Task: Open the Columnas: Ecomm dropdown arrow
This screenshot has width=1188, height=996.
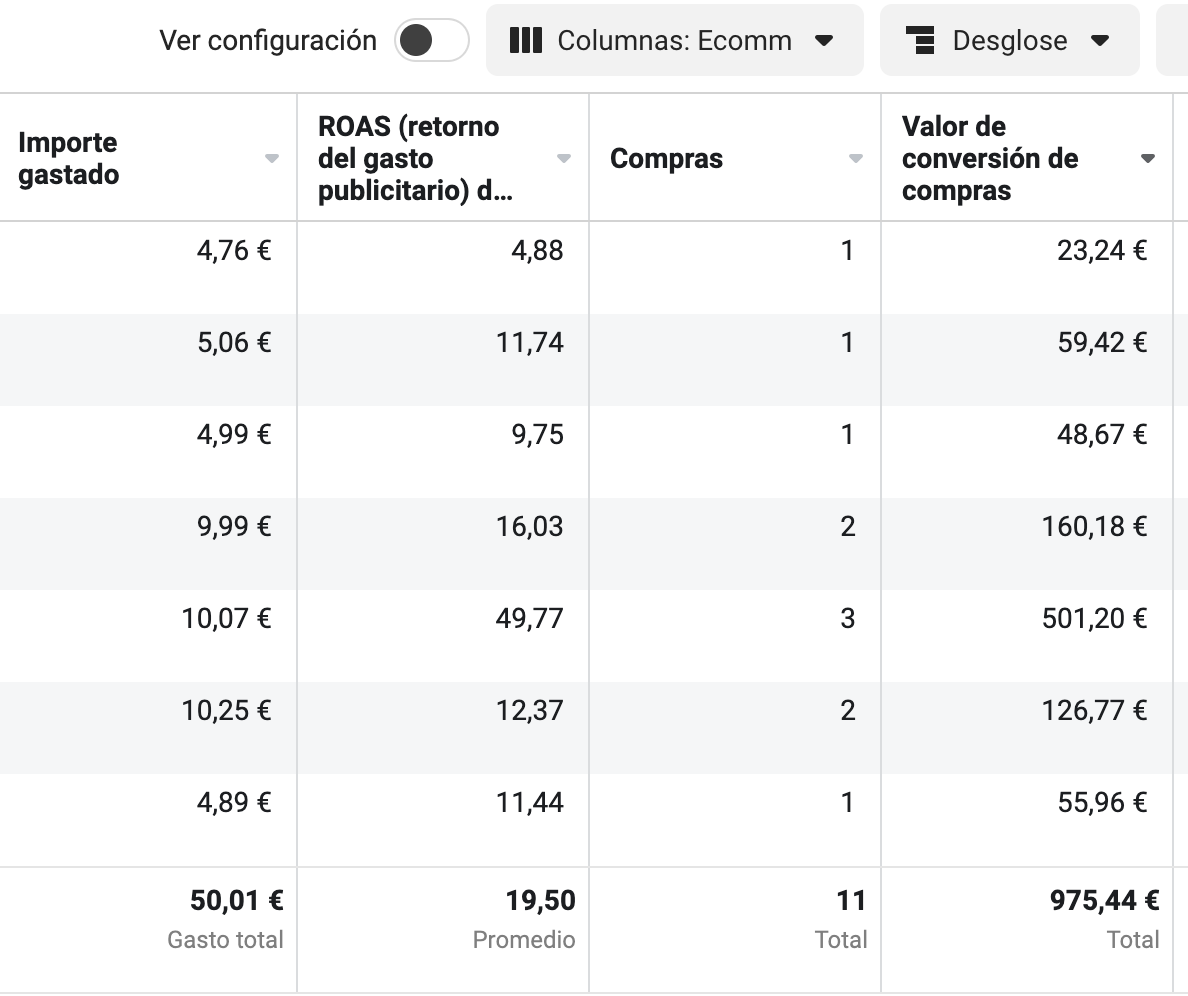Action: [x=824, y=40]
